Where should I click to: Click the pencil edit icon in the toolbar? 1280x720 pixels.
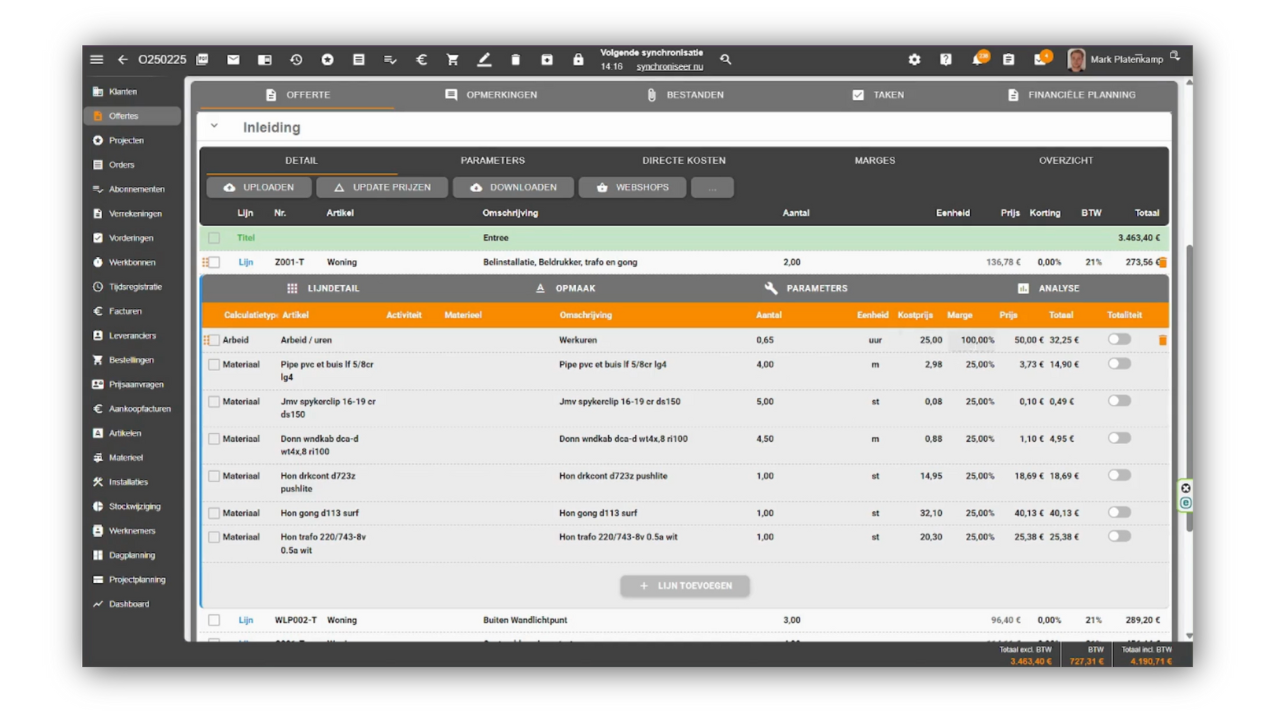484,60
